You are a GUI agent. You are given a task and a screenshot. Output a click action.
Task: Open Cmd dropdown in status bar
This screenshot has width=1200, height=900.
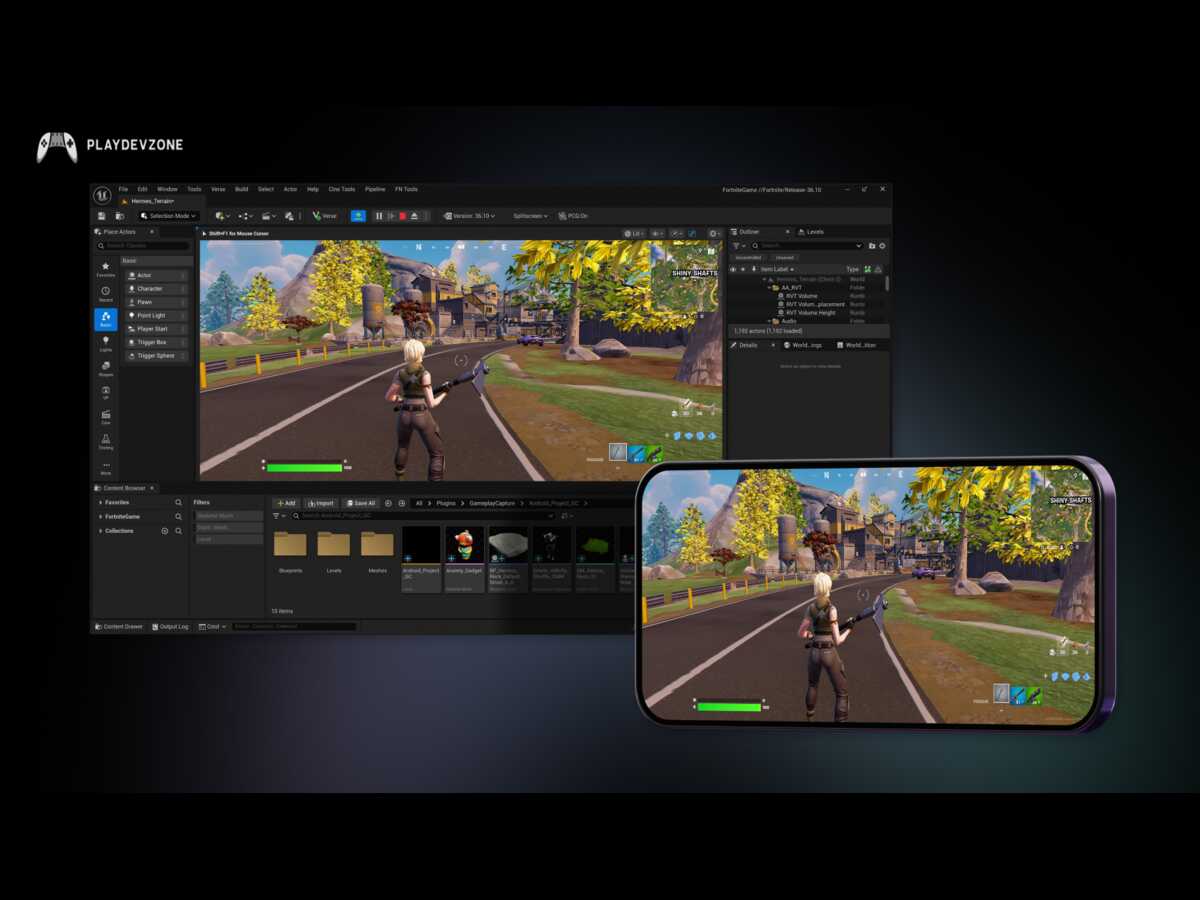pyautogui.click(x=213, y=626)
